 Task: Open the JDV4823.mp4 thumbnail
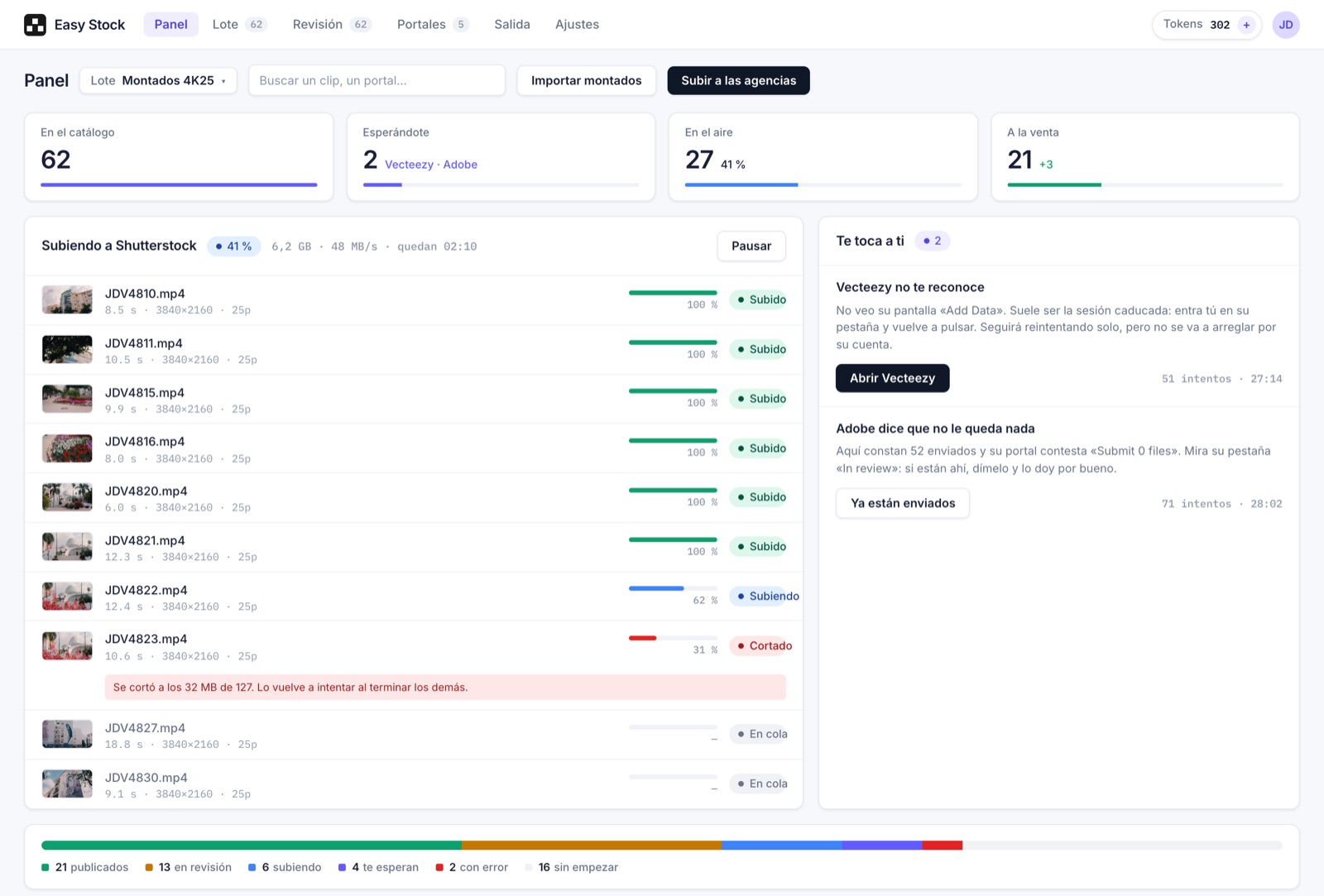67,645
